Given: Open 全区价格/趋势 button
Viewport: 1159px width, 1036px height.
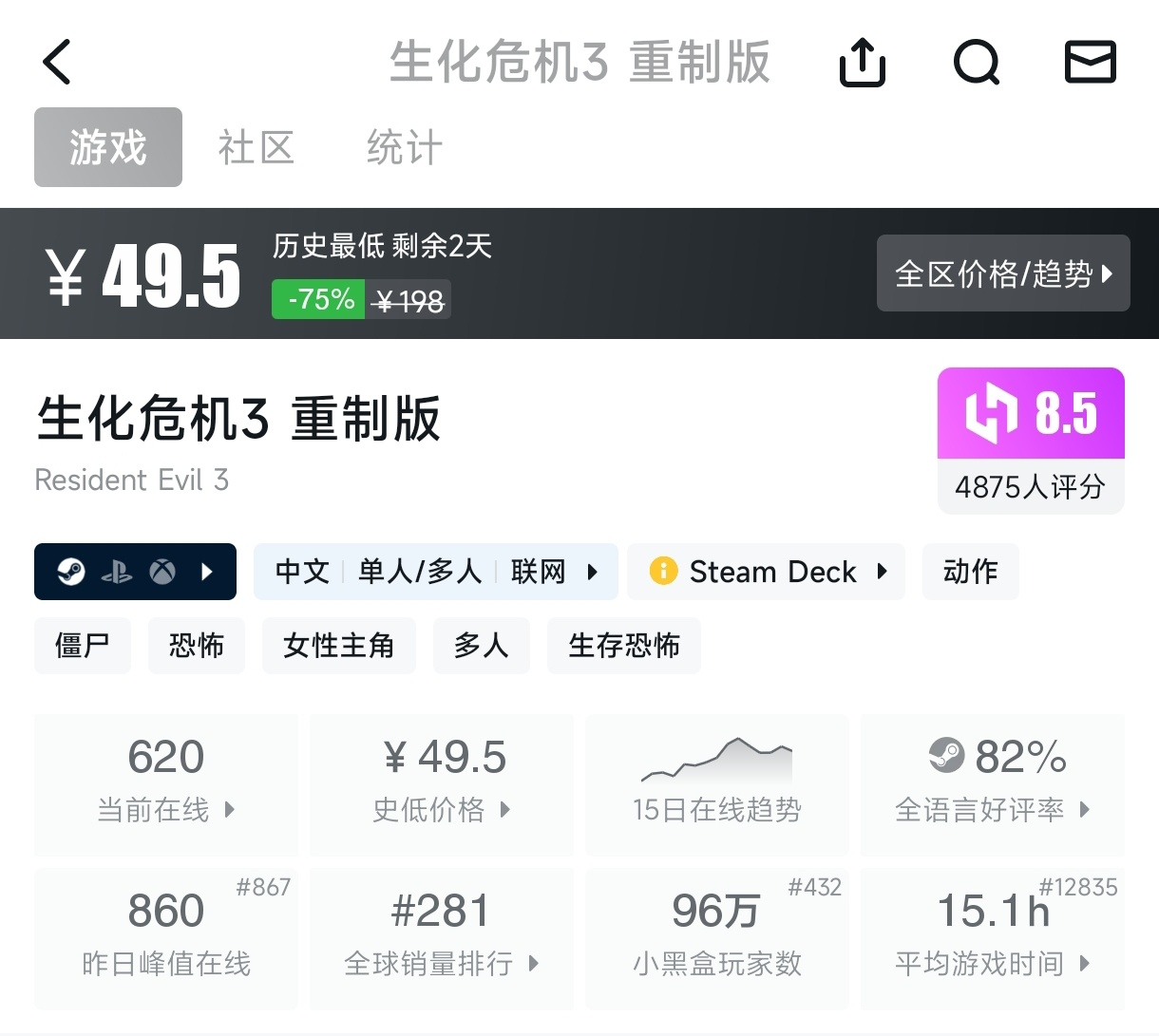Looking at the screenshot, I should pos(1003,273).
